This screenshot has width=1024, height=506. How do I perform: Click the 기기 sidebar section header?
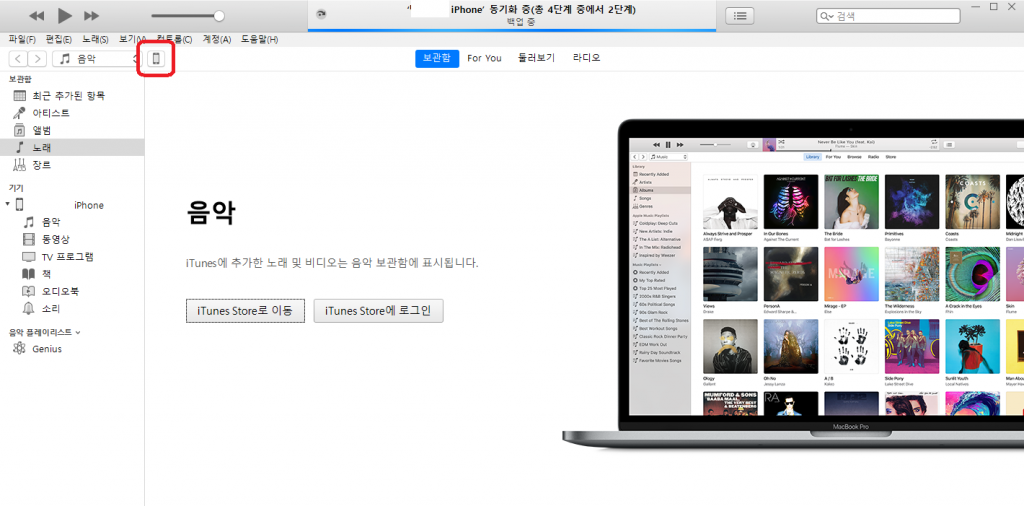tap(16, 188)
